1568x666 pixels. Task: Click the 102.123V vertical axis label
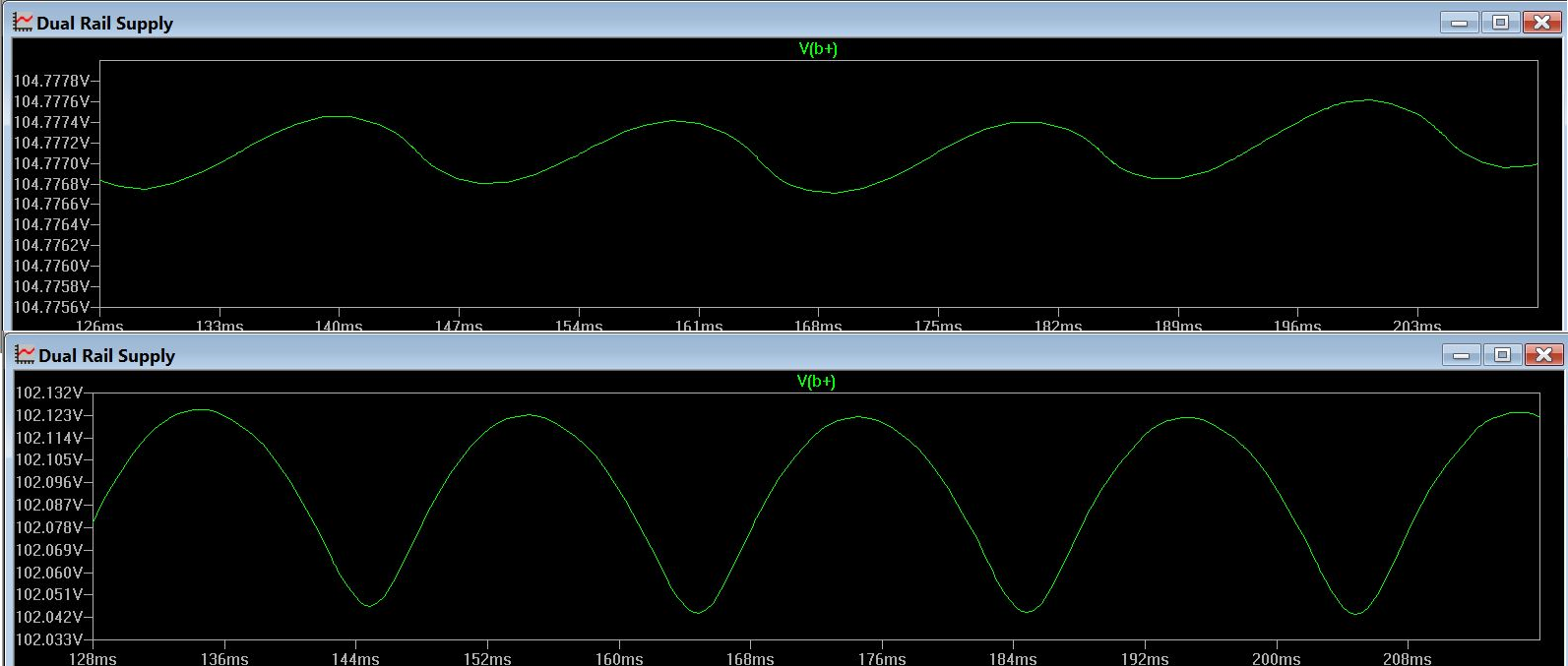click(x=49, y=415)
